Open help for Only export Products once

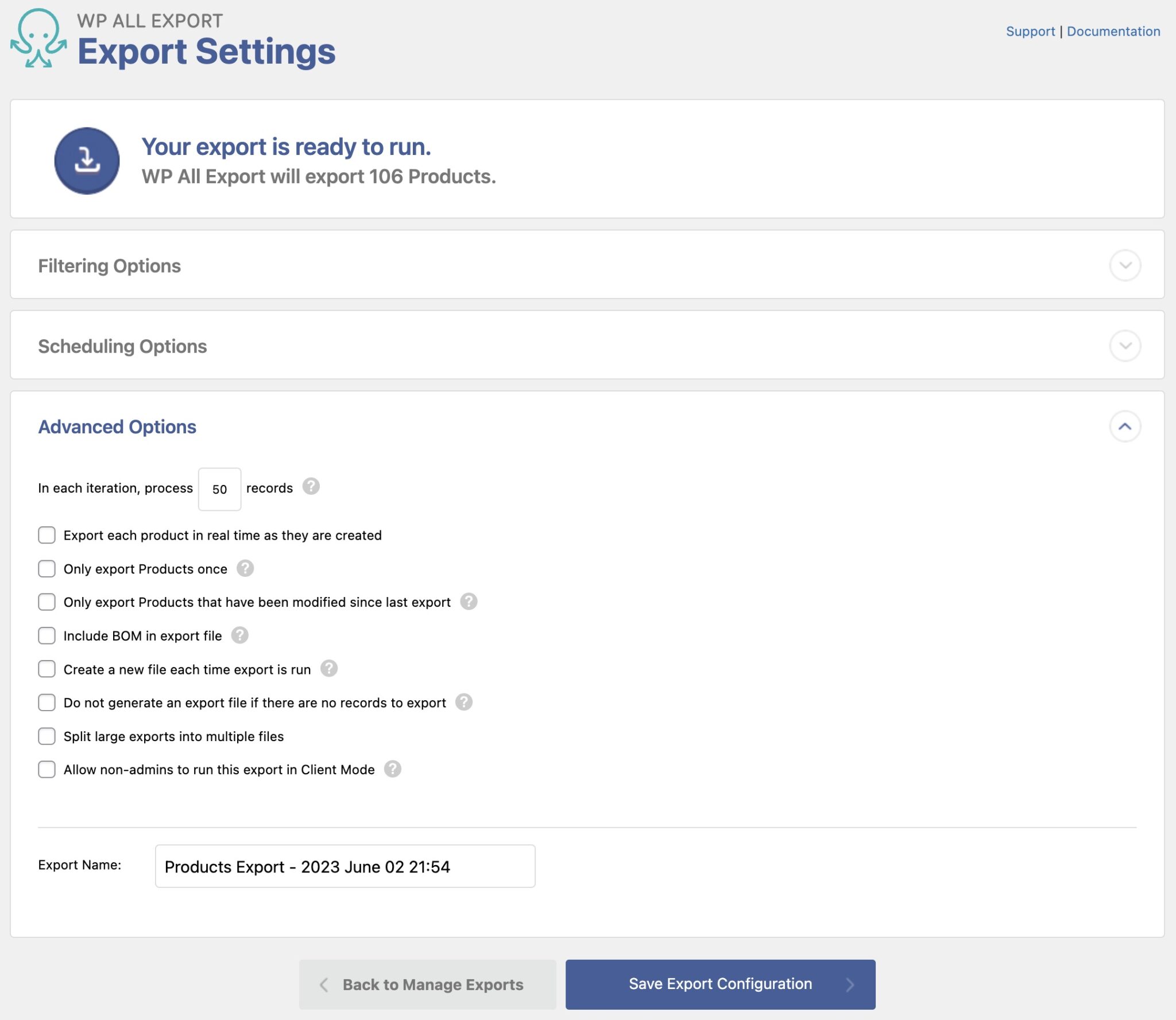tap(245, 569)
